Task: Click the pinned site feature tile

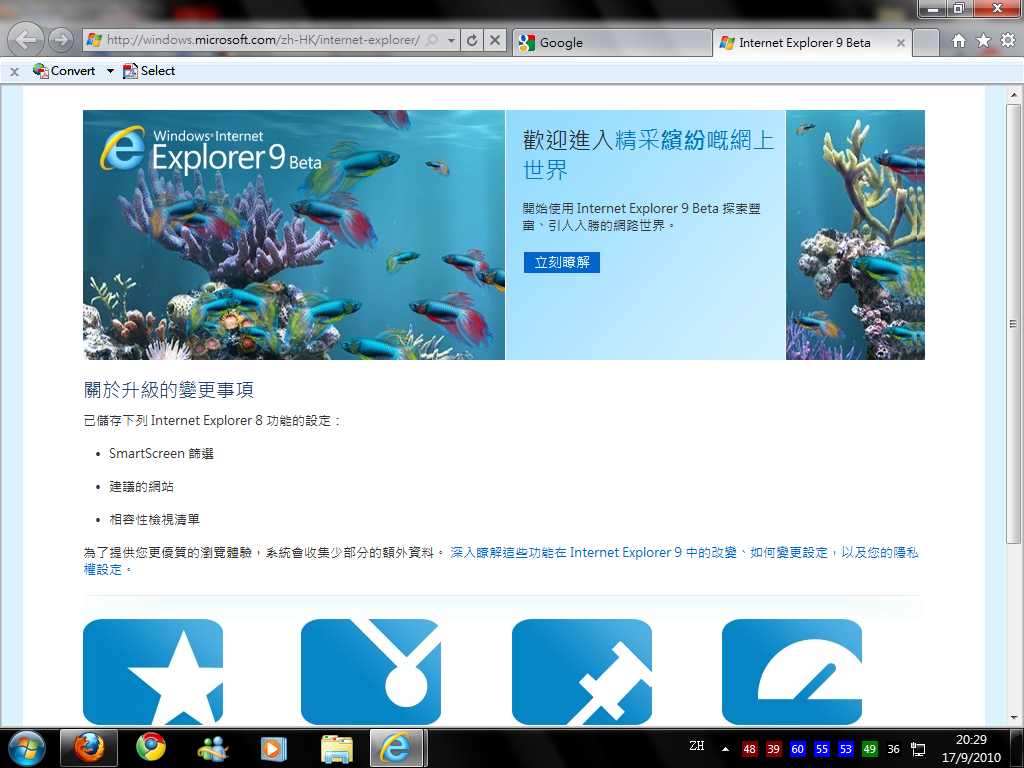Action: click(370, 672)
